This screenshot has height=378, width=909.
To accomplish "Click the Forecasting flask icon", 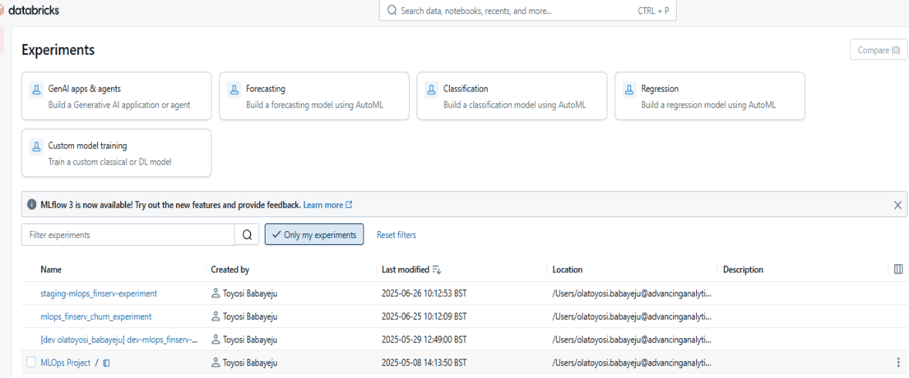I will pyautogui.click(x=234, y=89).
